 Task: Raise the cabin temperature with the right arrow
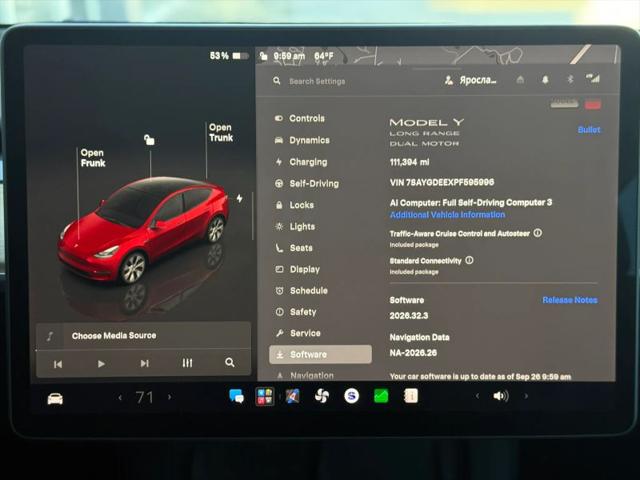coord(169,396)
